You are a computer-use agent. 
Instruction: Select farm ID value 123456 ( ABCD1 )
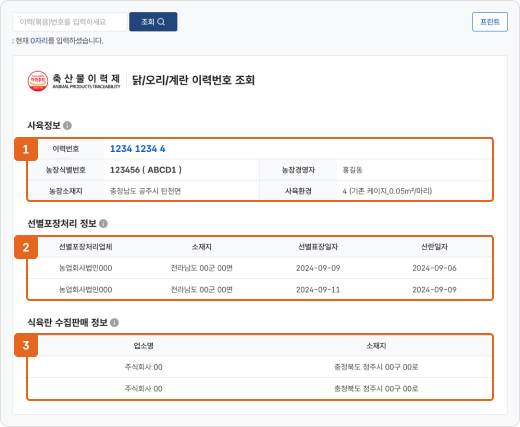click(146, 170)
